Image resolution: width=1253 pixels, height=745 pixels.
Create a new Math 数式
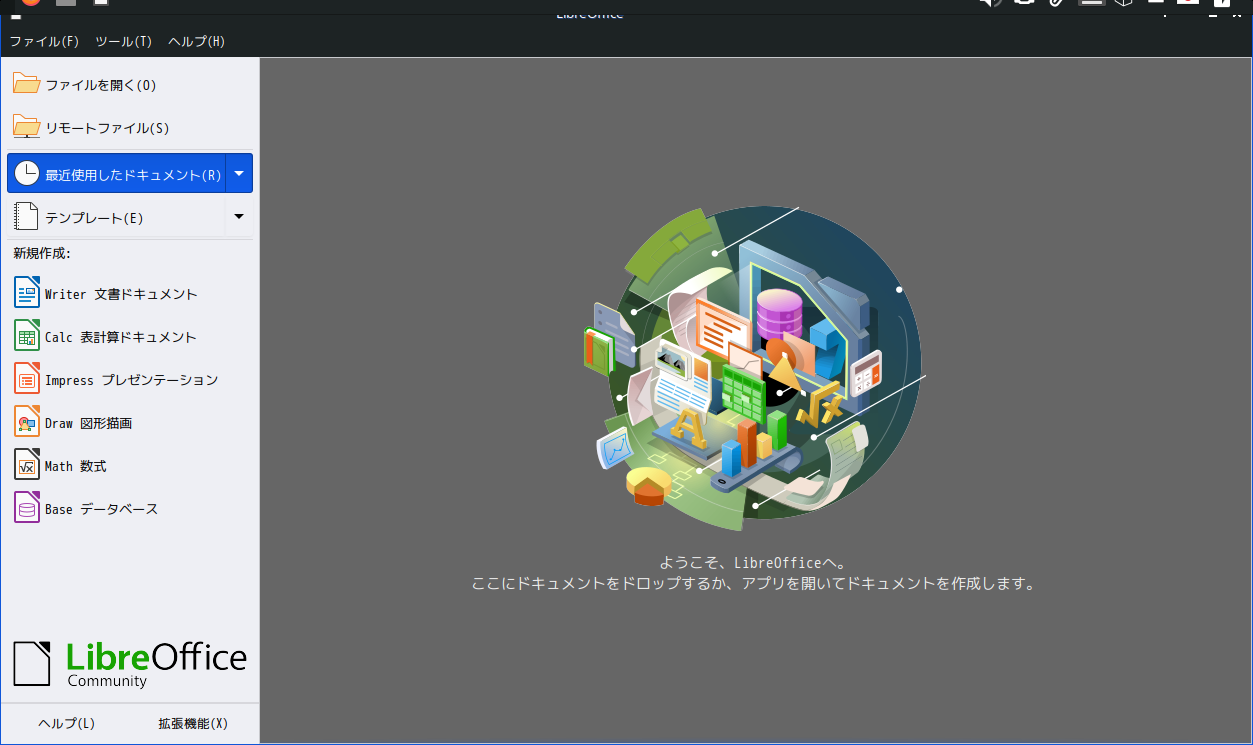(x=130, y=466)
